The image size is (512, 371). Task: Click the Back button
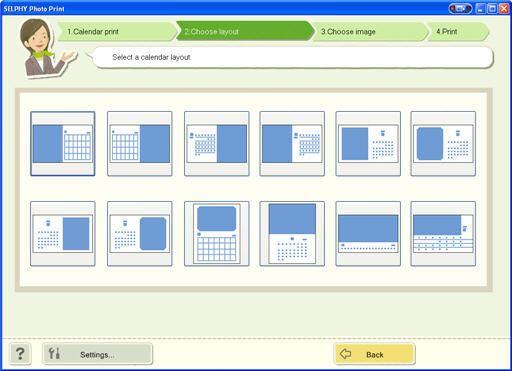point(374,354)
